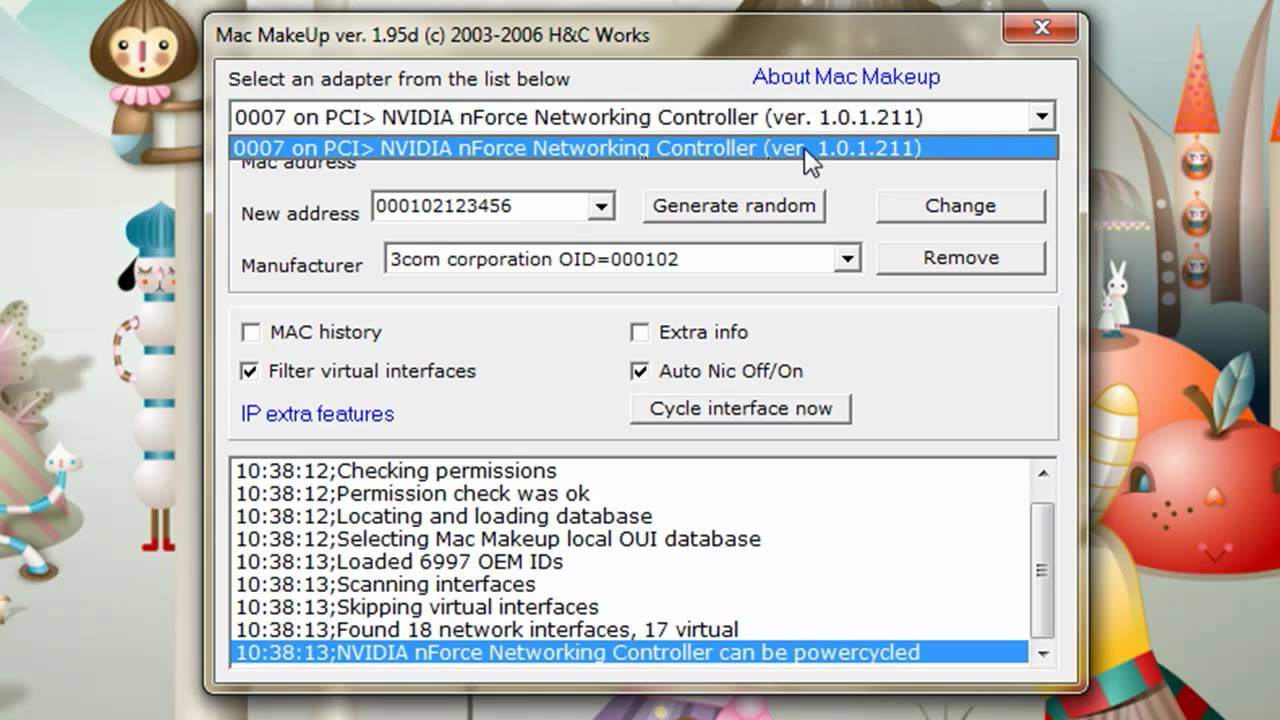Click the log scrollbar thumb
The image size is (1280, 720).
click(1042, 570)
